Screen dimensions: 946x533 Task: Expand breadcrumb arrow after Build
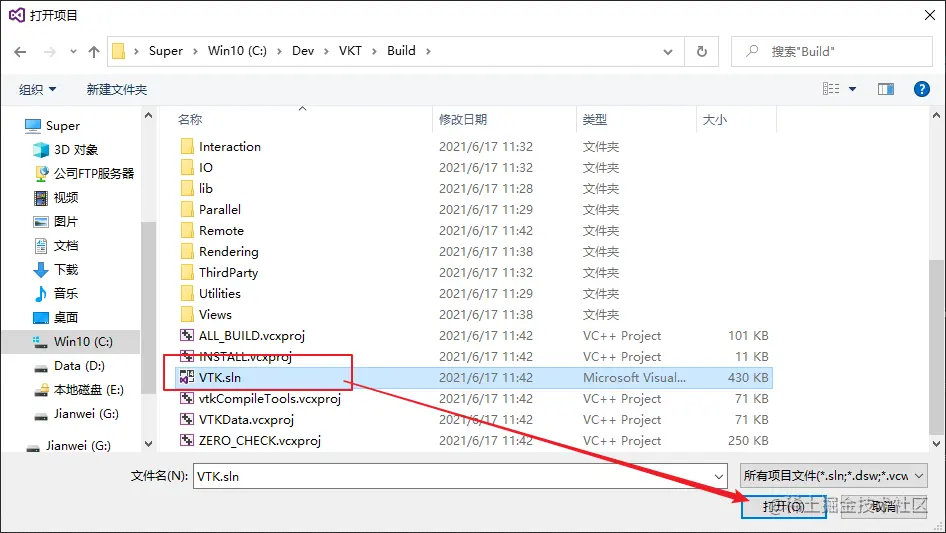(428, 52)
